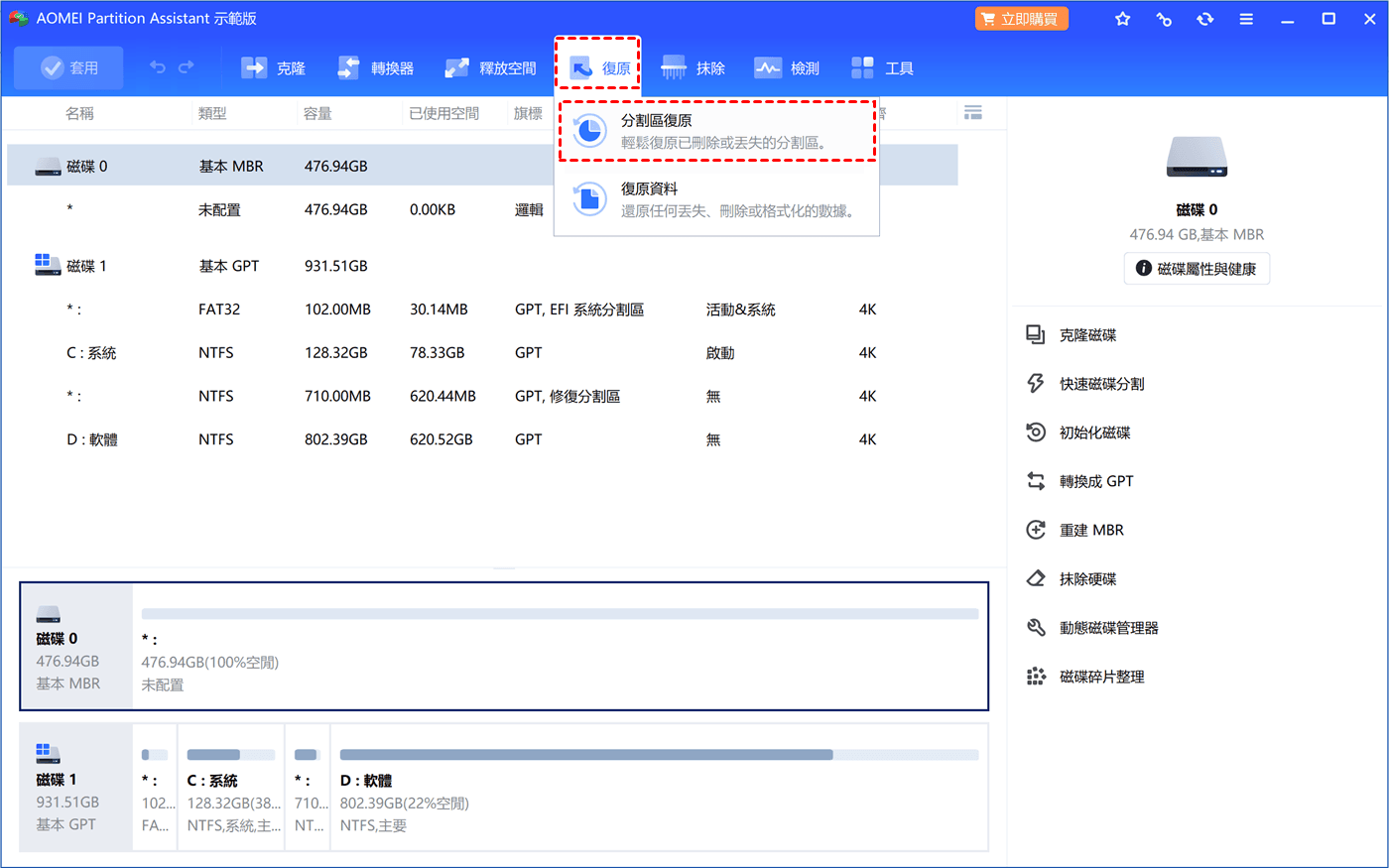The image size is (1389, 868).
Task: Open the Recover (復原) toolbar menu
Action: 598,67
